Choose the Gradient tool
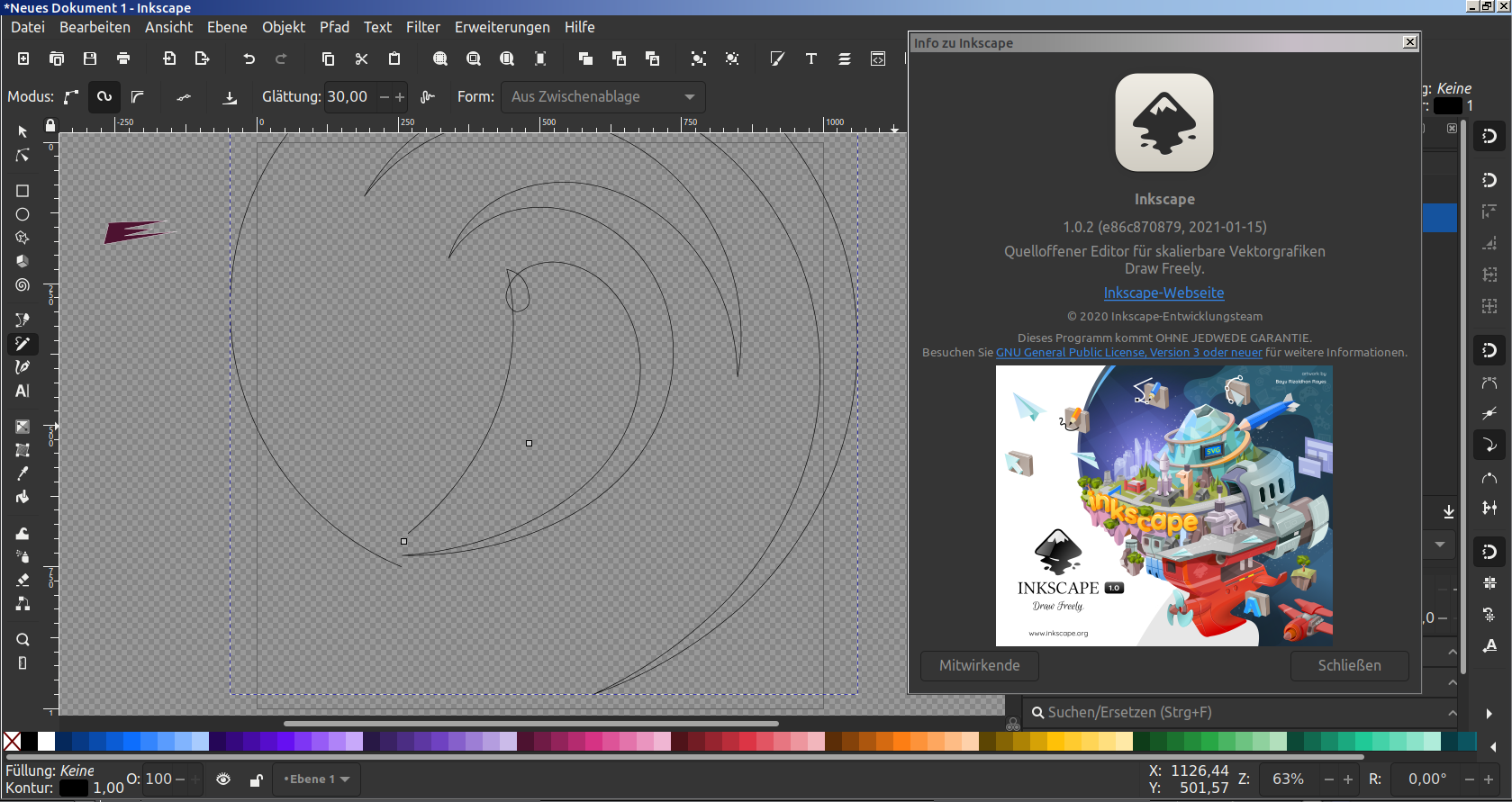Viewport: 1512px width, 802px height. click(23, 427)
